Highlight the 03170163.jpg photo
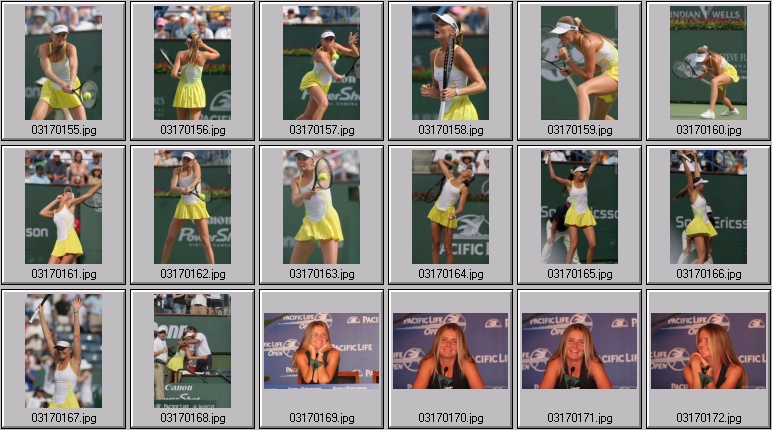Viewport: 772px width, 430px height. (x=321, y=207)
